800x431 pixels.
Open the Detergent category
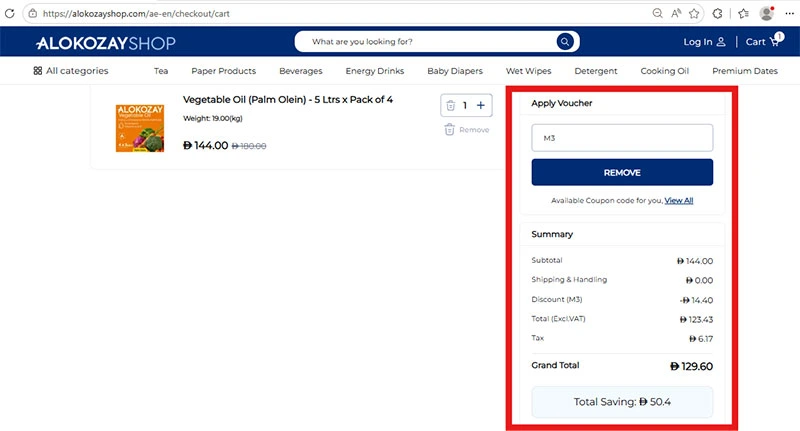coord(595,71)
